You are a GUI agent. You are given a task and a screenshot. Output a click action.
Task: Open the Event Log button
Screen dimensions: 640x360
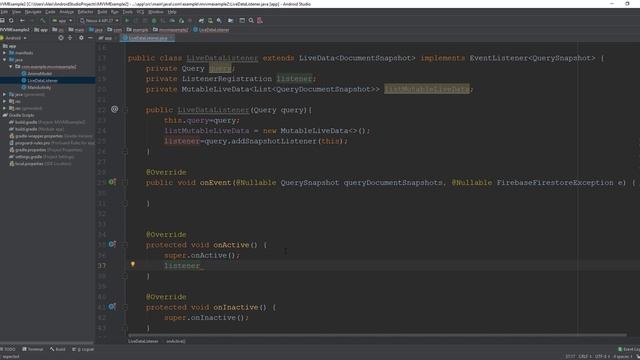pyautogui.click(x=629, y=349)
